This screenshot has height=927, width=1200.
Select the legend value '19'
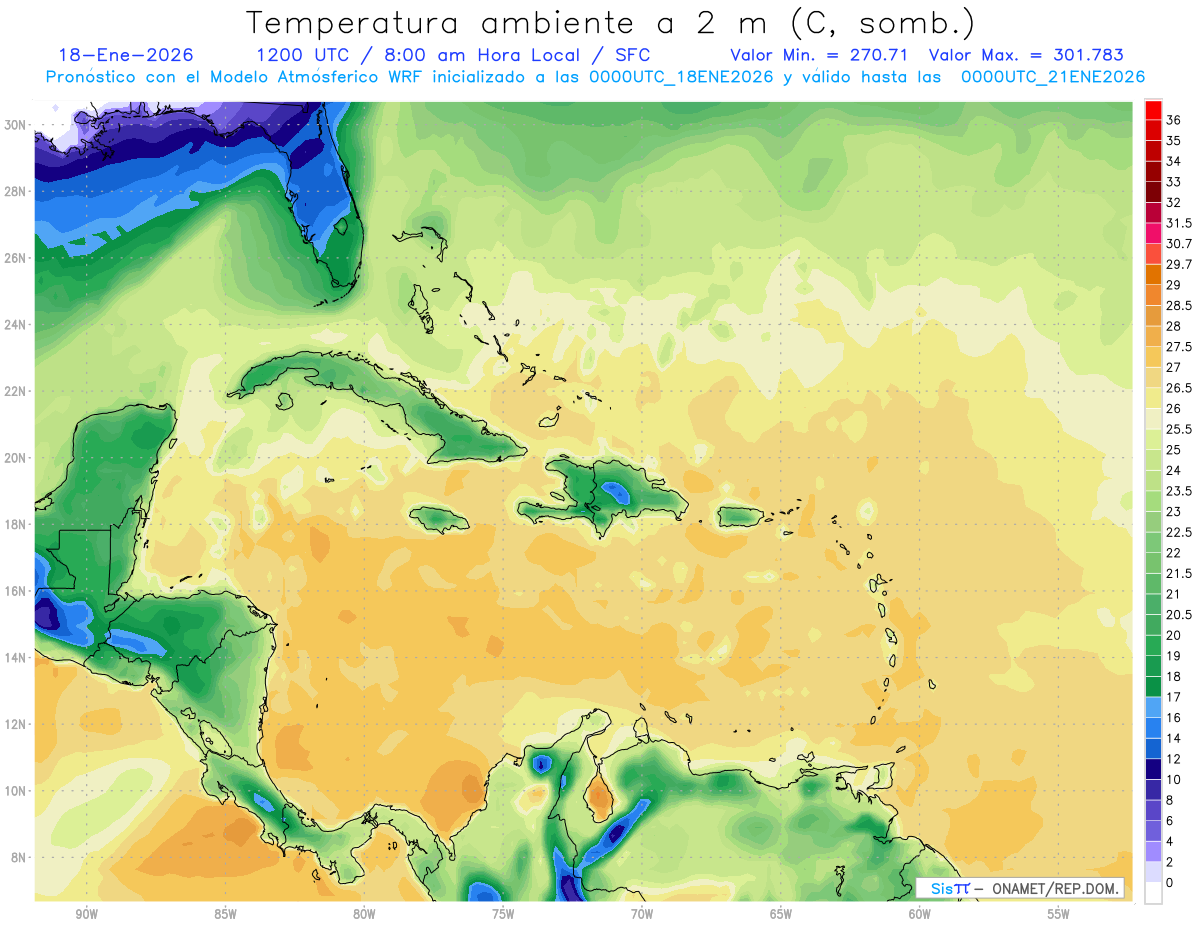[x=1173, y=656]
